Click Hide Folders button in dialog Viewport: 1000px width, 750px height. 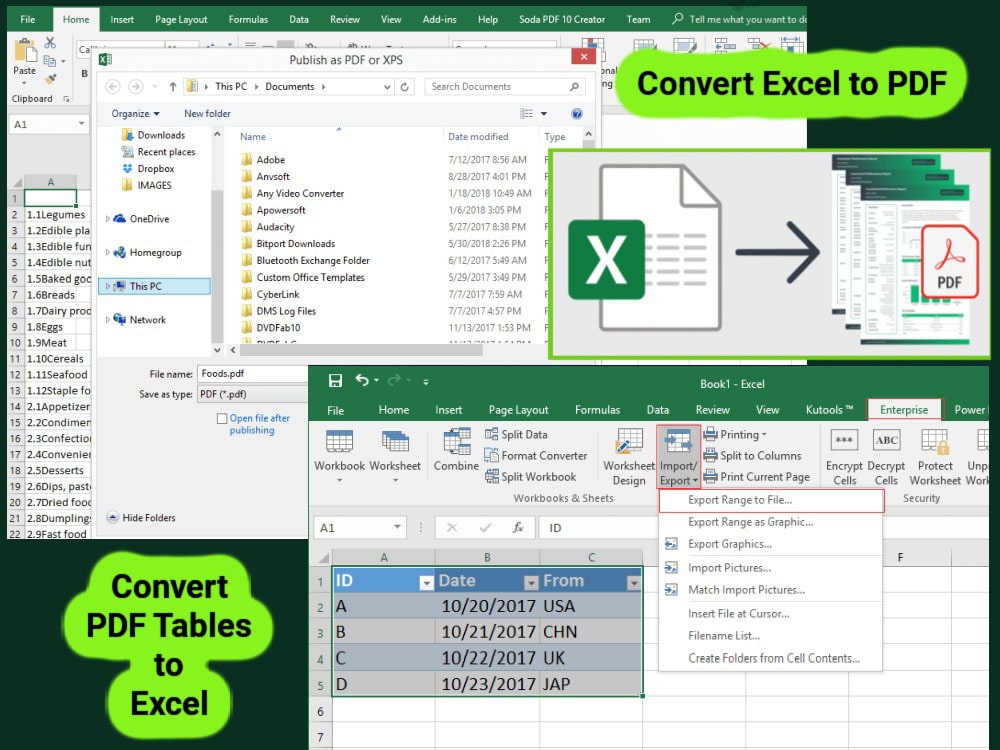[x=142, y=517]
